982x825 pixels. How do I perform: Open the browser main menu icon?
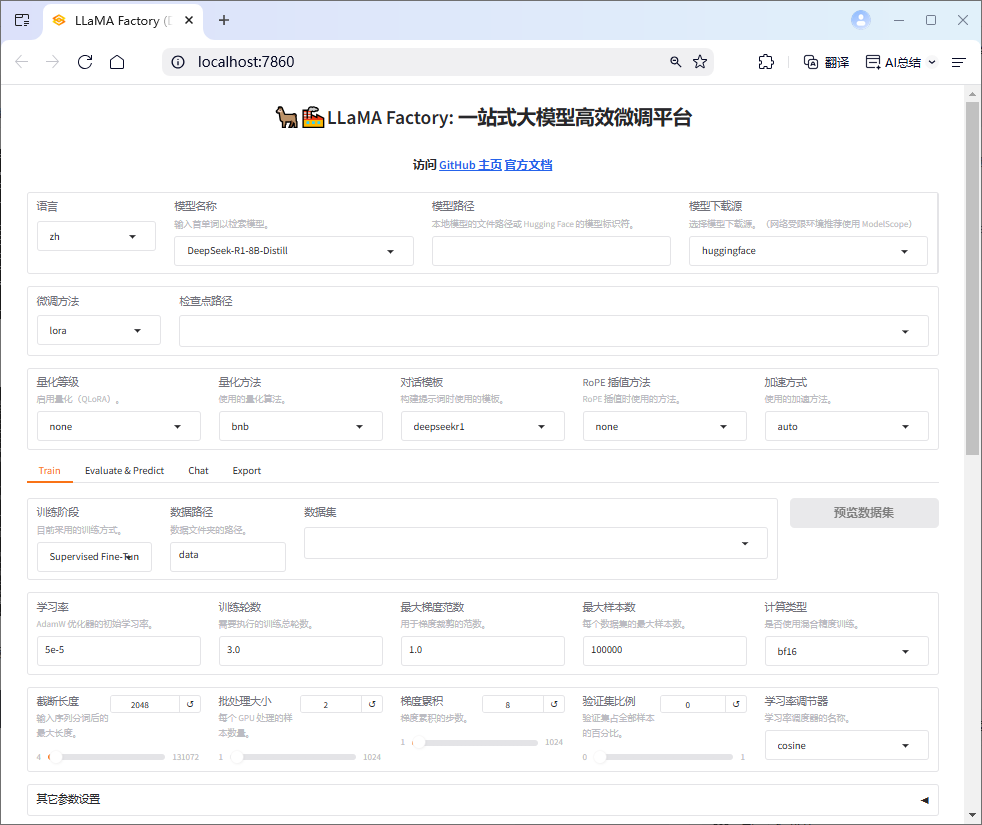coord(959,62)
